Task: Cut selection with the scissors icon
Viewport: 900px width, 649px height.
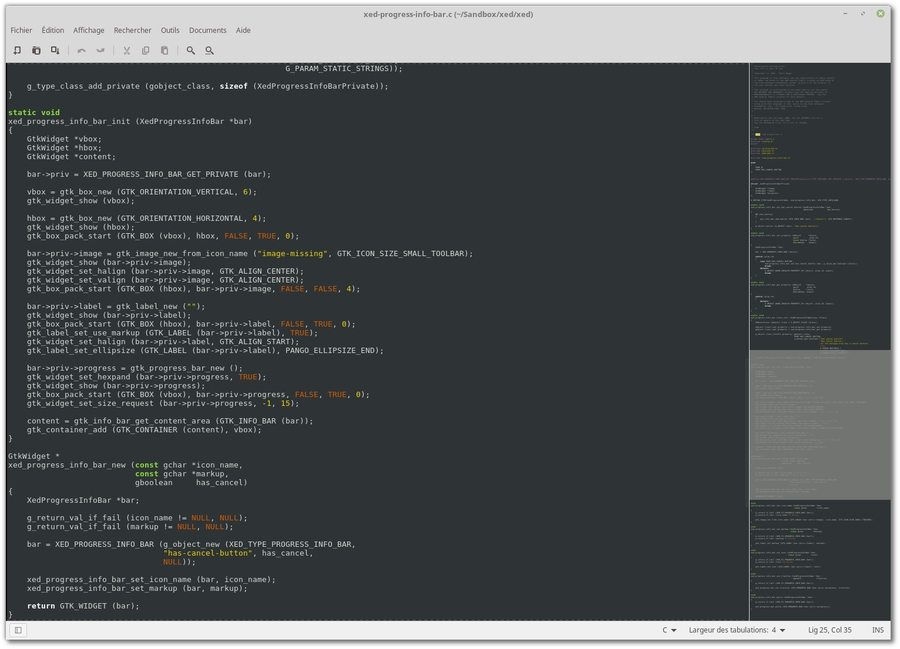Action: pos(126,50)
